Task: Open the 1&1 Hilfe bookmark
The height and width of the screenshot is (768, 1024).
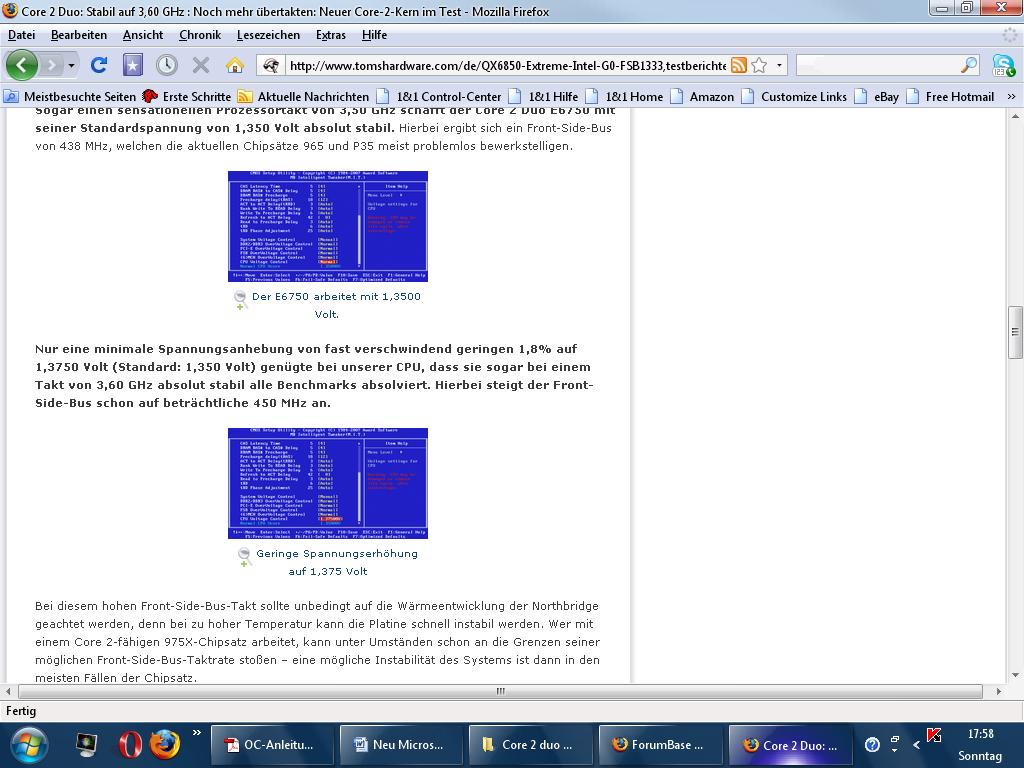Action: [543, 97]
